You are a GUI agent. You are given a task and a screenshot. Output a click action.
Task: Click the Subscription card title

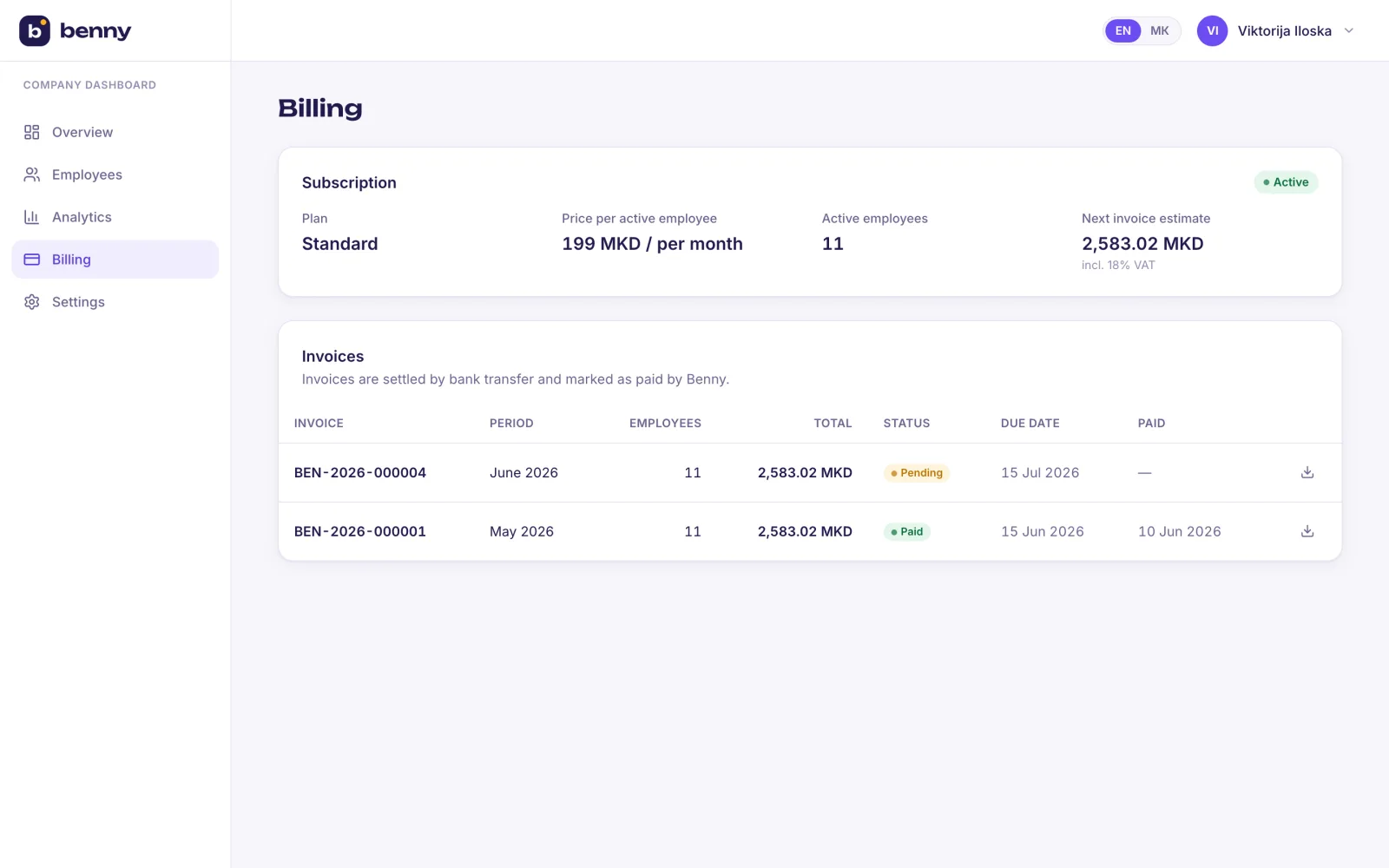click(x=349, y=183)
